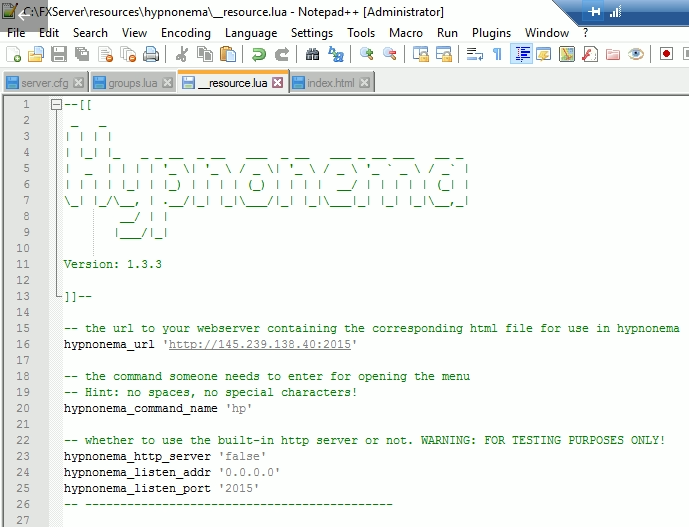Click the pin icon in title bar
689x527 pixels.
(x=594, y=11)
